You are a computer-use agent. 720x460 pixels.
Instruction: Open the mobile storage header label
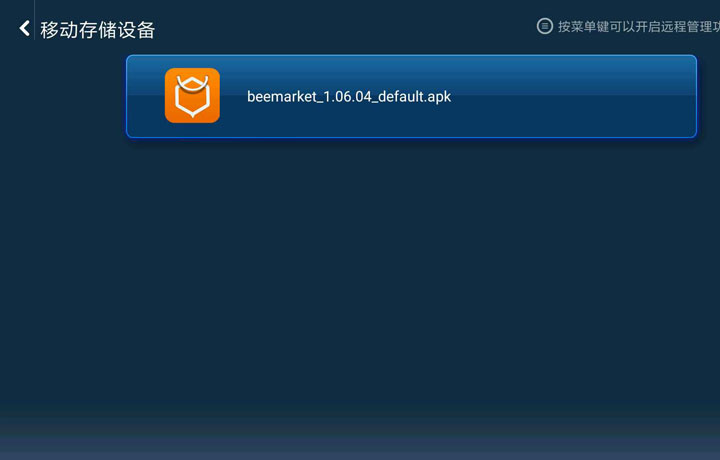click(97, 30)
